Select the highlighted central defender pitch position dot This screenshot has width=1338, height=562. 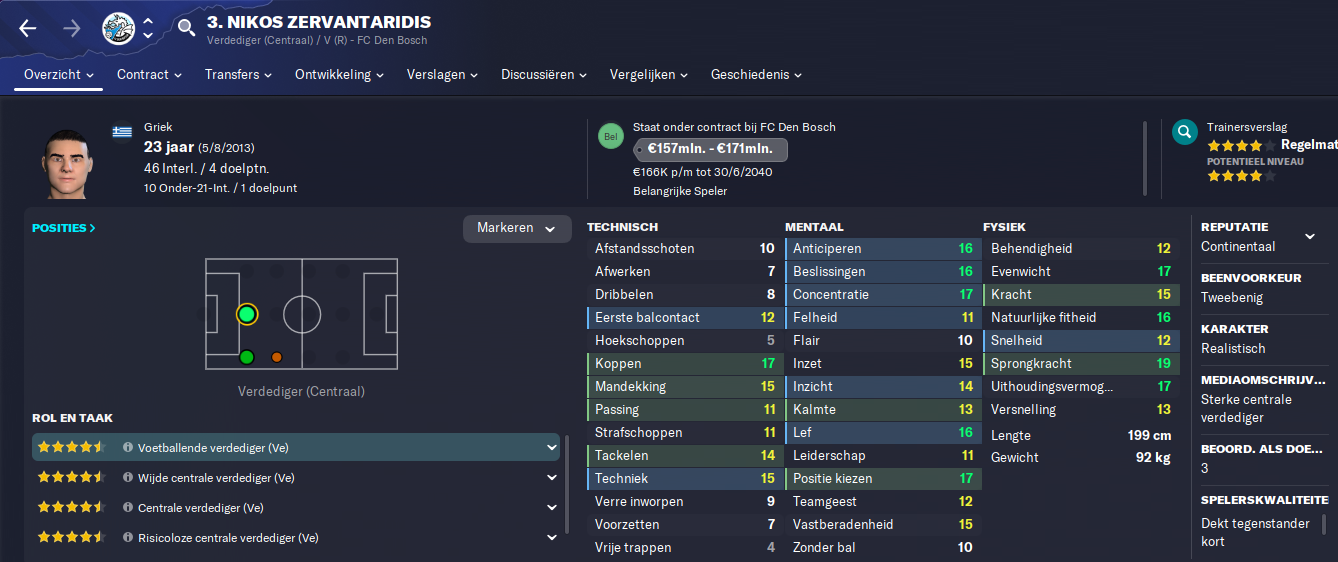pos(247,314)
